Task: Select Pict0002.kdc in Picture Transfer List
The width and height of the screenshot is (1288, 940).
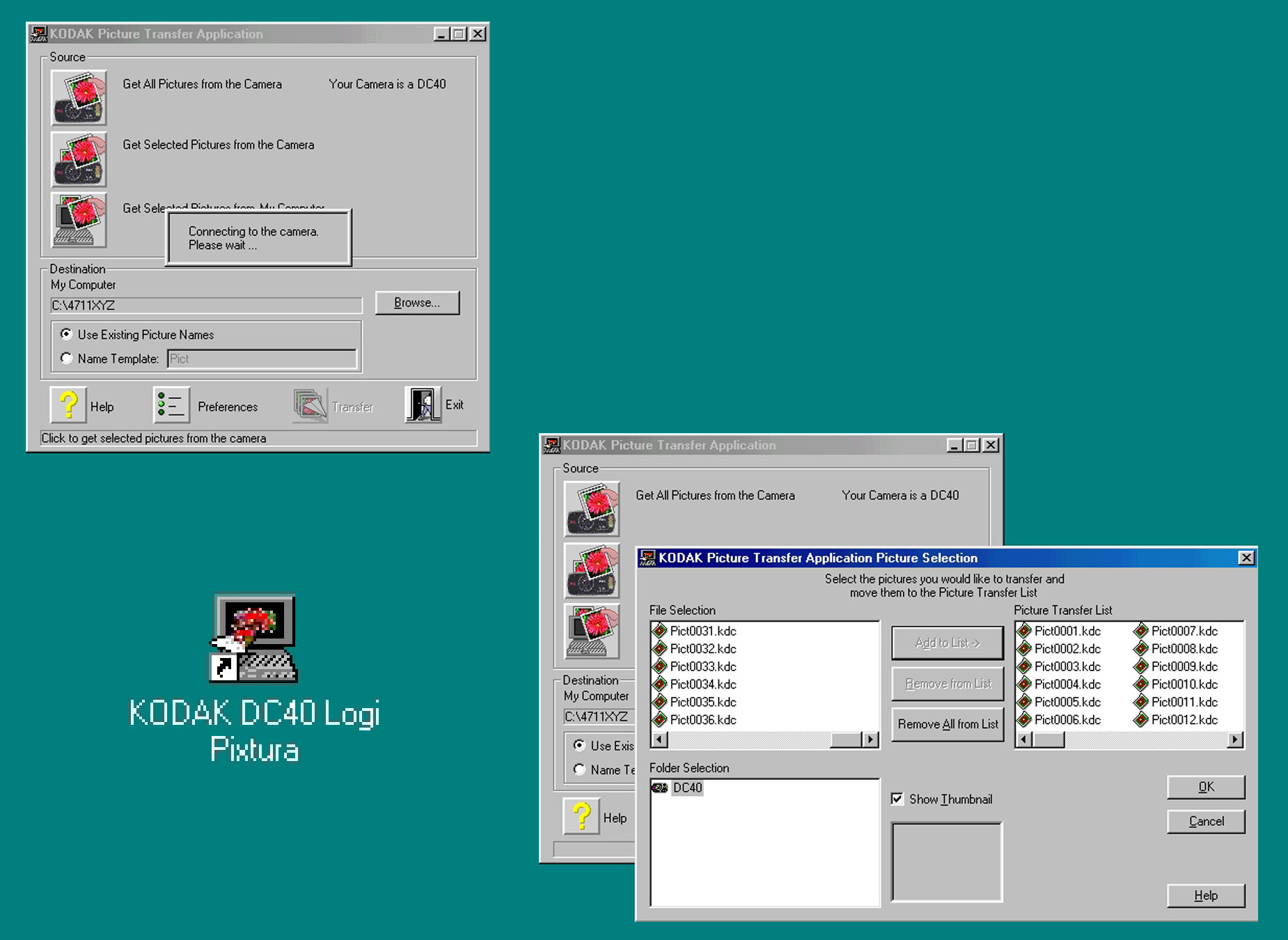Action: click(1059, 648)
